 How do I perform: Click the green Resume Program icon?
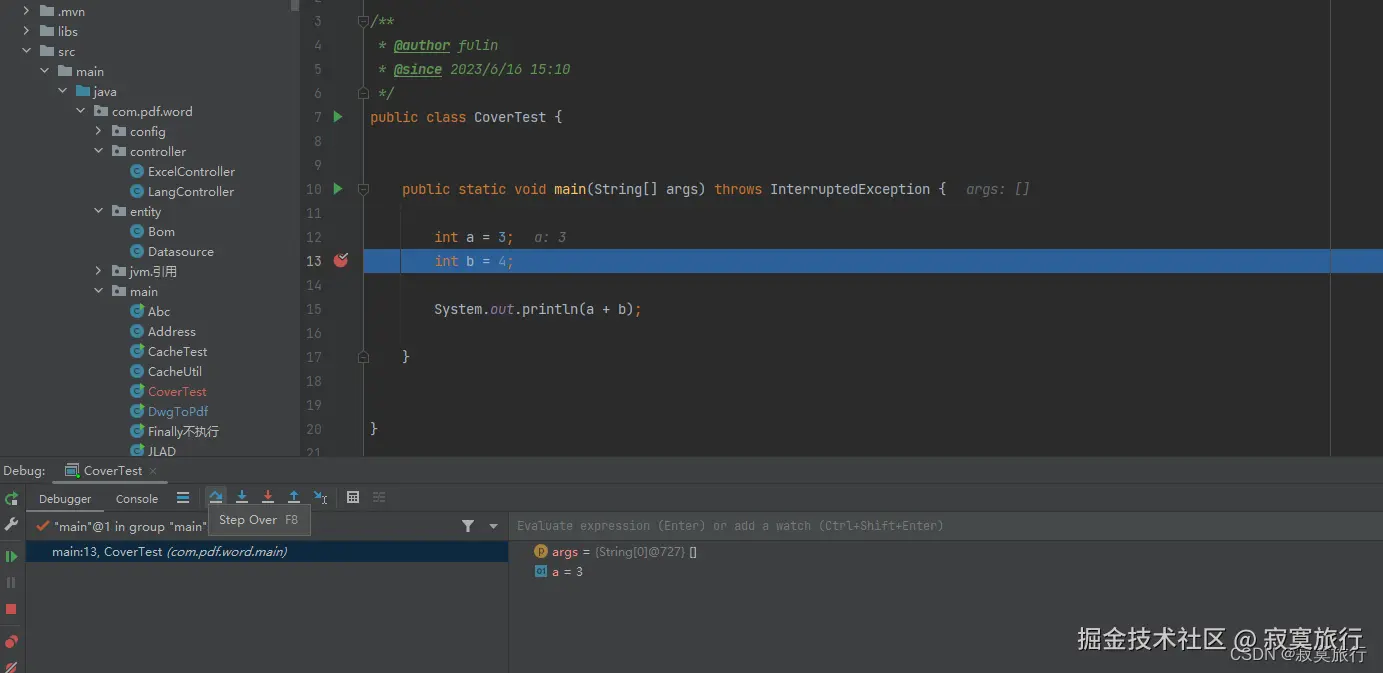click(x=11, y=556)
